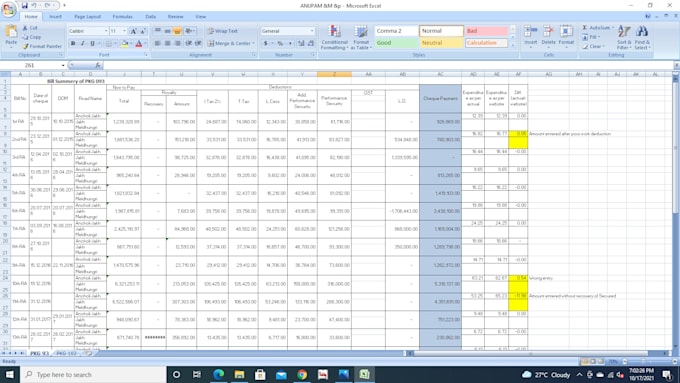
Task: Open Sort & Filter menu
Action: [x=624, y=37]
